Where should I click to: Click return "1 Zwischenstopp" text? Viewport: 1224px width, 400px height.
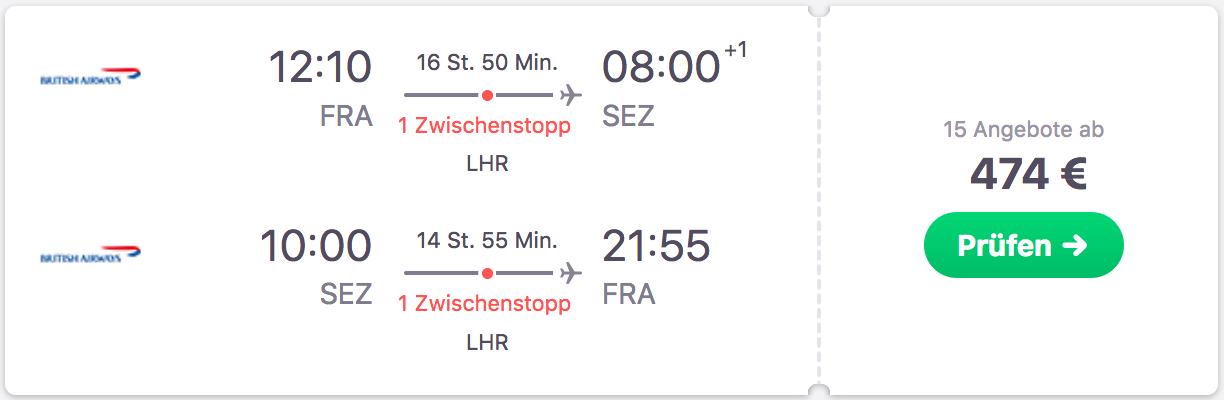484,303
